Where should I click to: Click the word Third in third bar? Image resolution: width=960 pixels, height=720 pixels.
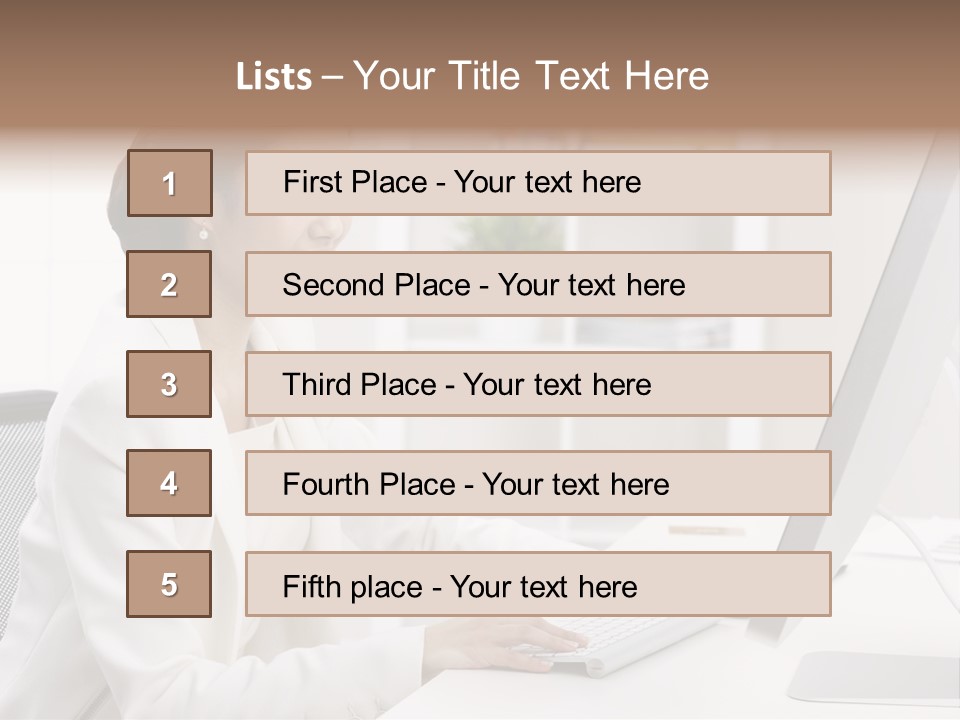[316, 384]
